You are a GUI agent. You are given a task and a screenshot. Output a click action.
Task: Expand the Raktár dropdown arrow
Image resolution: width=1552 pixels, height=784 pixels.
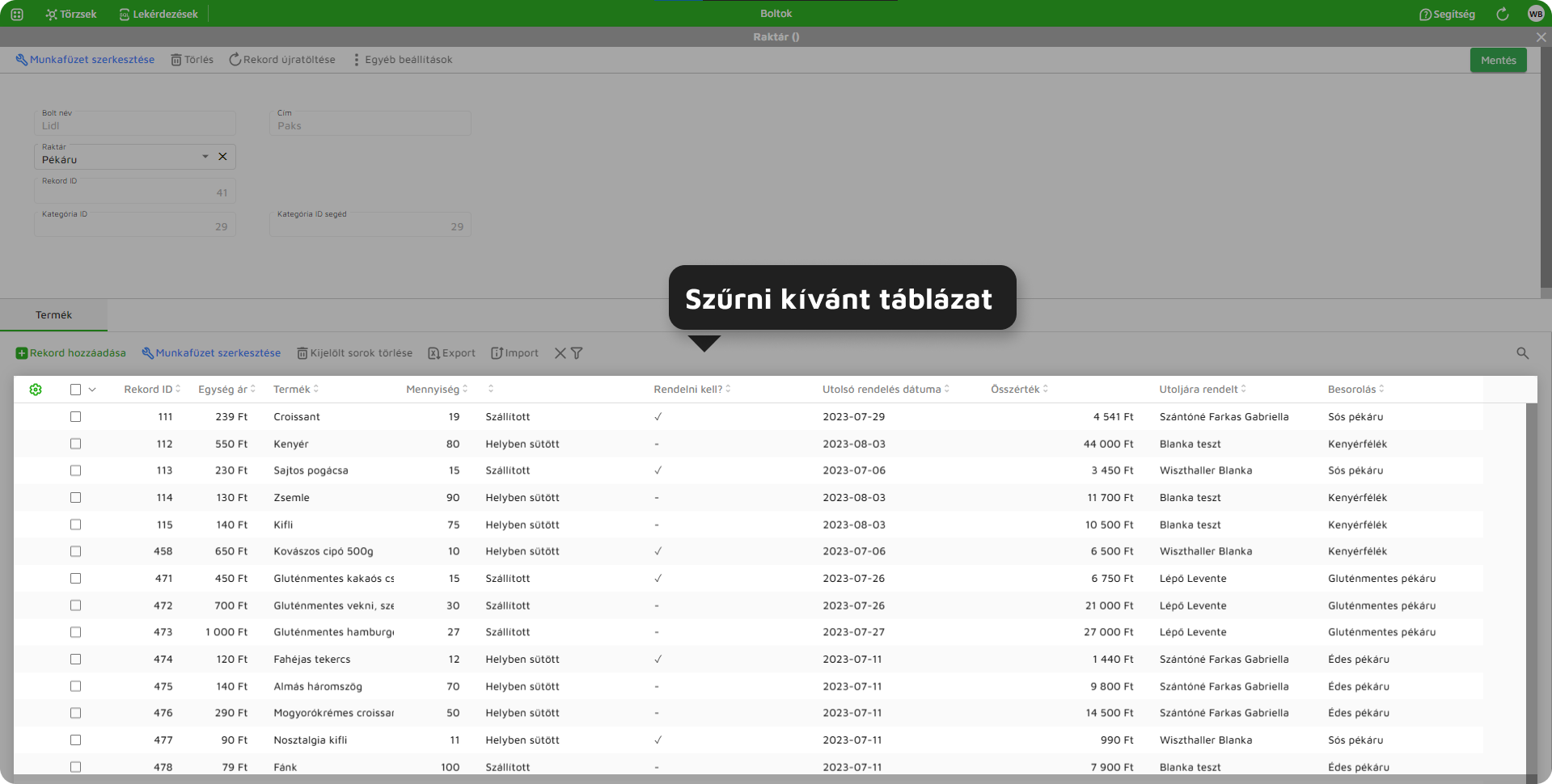(x=205, y=157)
